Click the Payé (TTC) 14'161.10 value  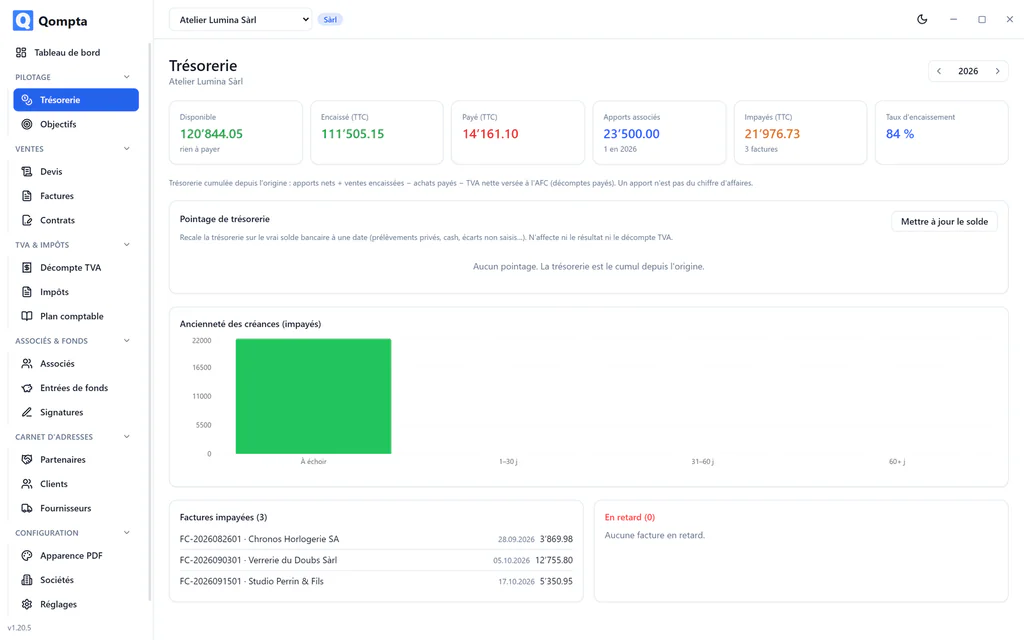pyautogui.click(x=490, y=134)
